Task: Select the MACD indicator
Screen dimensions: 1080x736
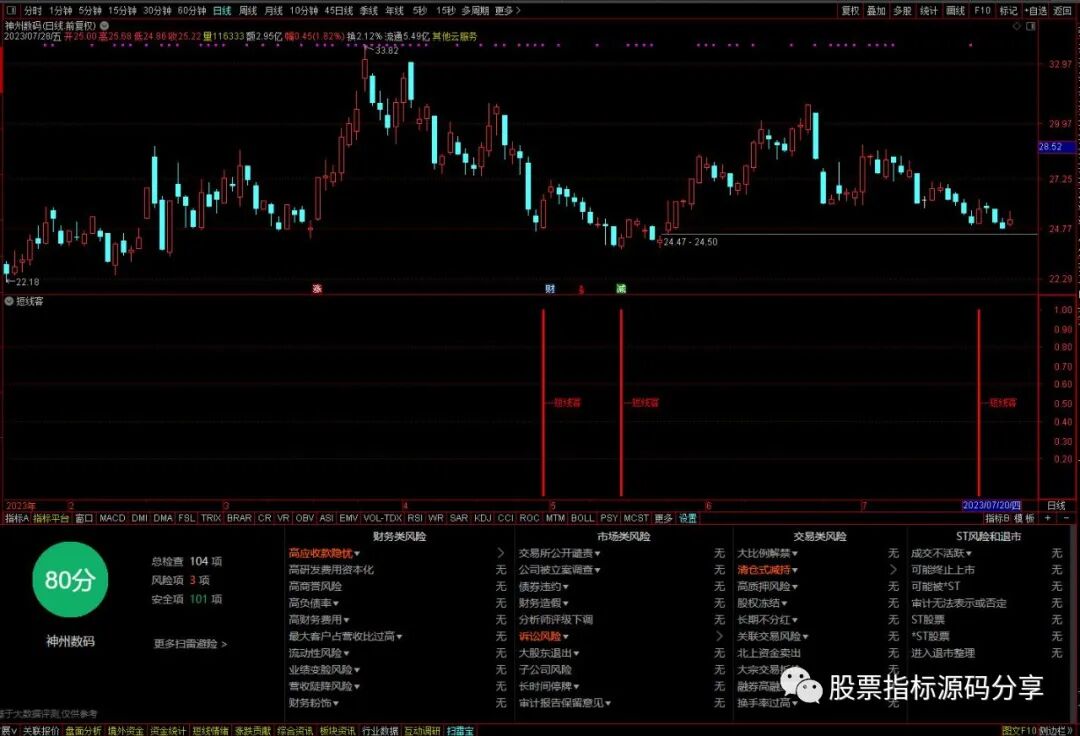Action: tap(112, 518)
